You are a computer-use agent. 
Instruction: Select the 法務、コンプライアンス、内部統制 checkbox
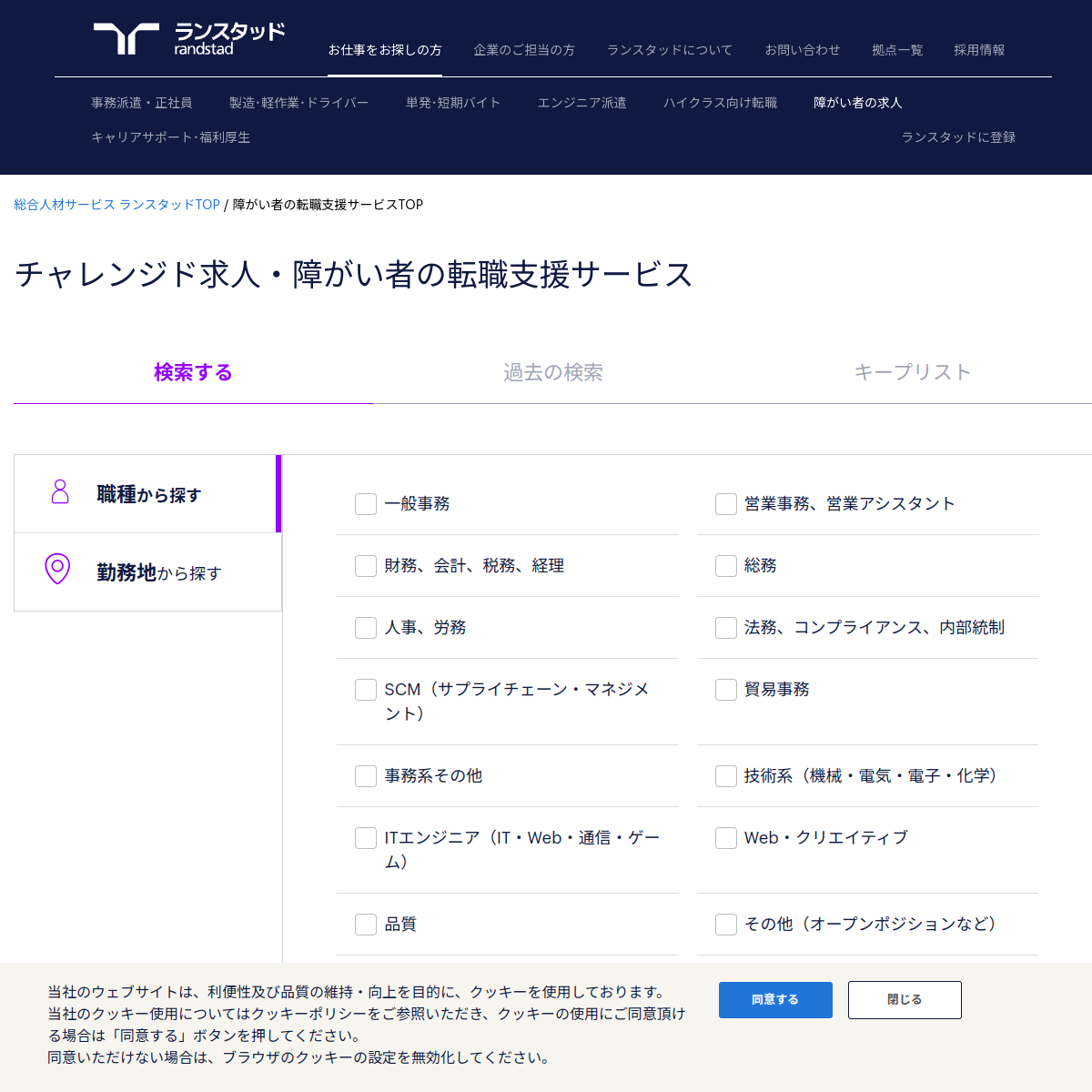point(726,628)
